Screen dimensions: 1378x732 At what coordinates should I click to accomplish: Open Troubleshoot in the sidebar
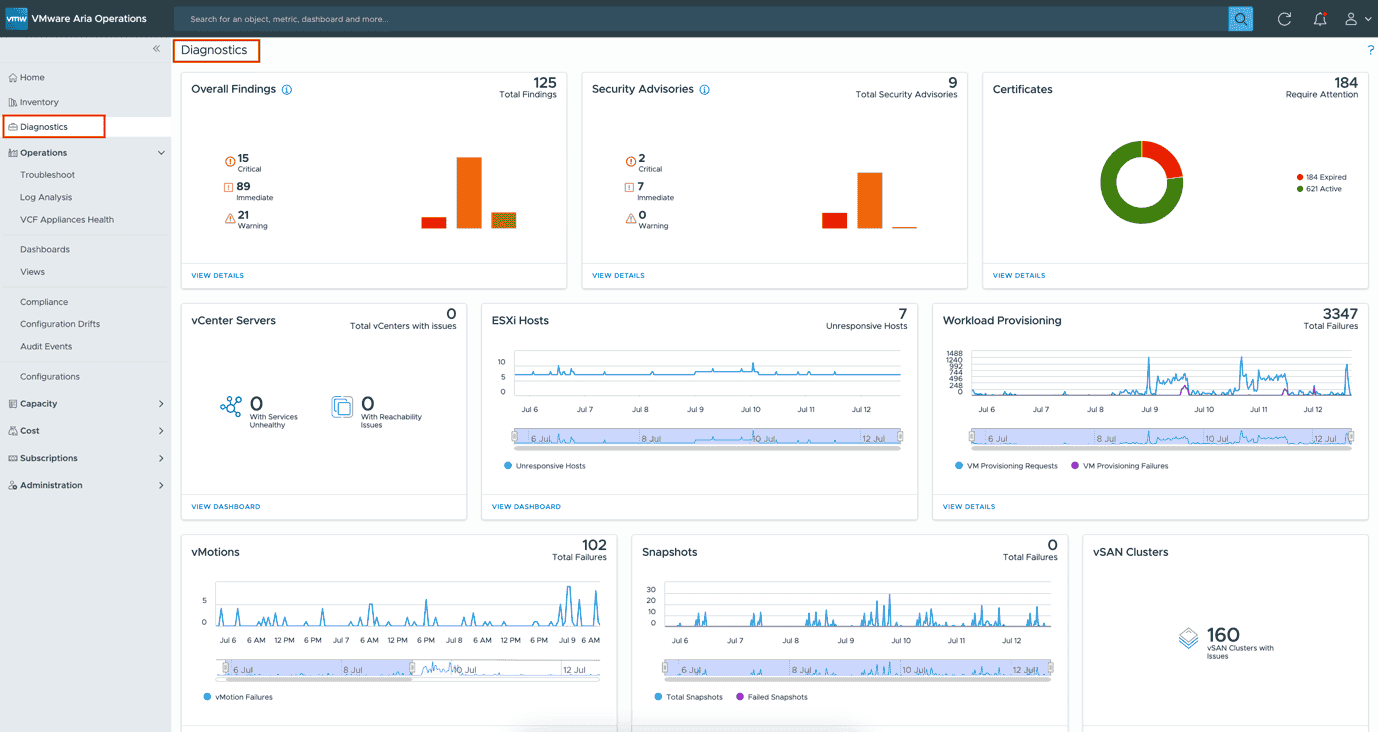point(47,175)
